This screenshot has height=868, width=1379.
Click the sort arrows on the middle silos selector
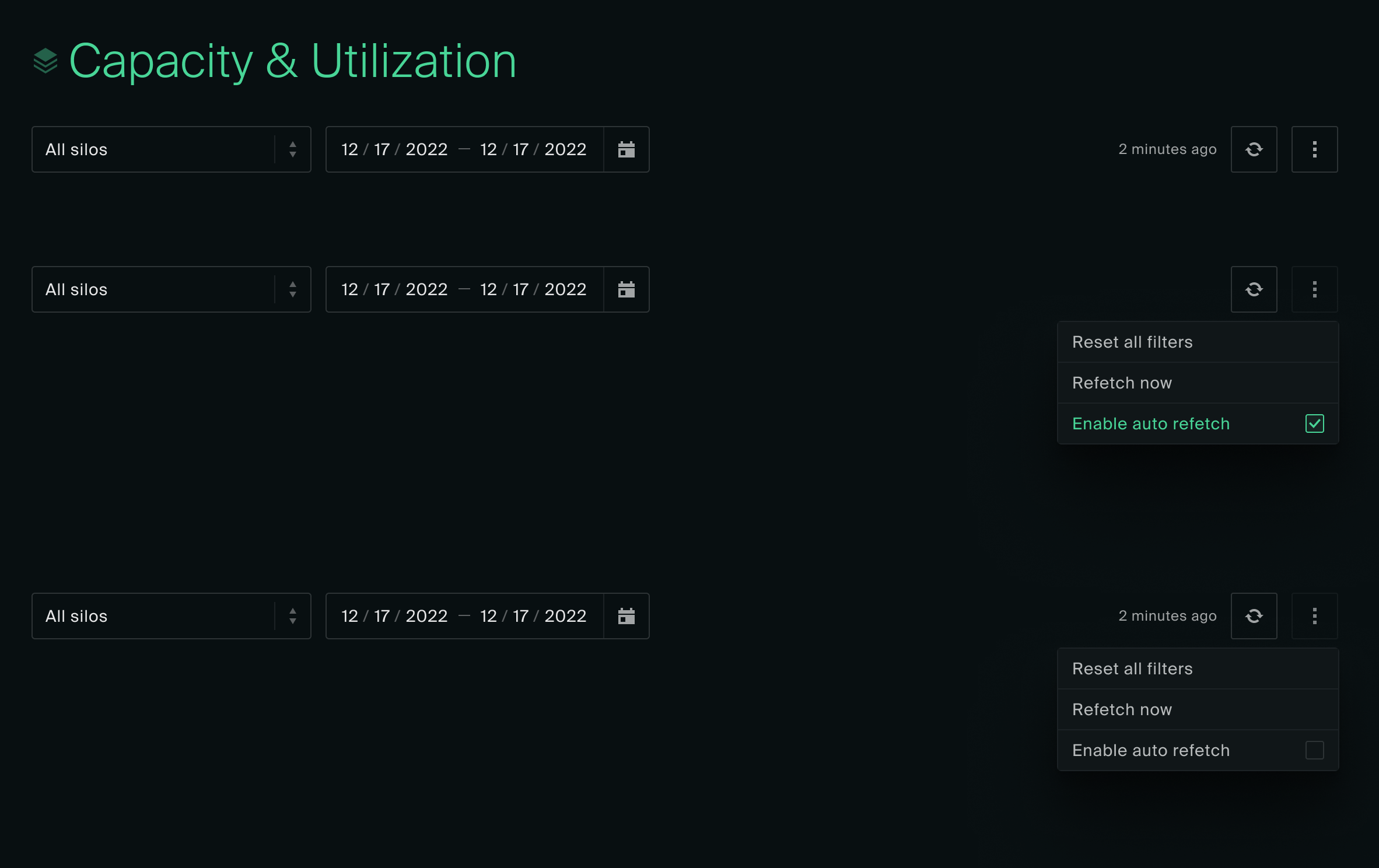pos(292,289)
